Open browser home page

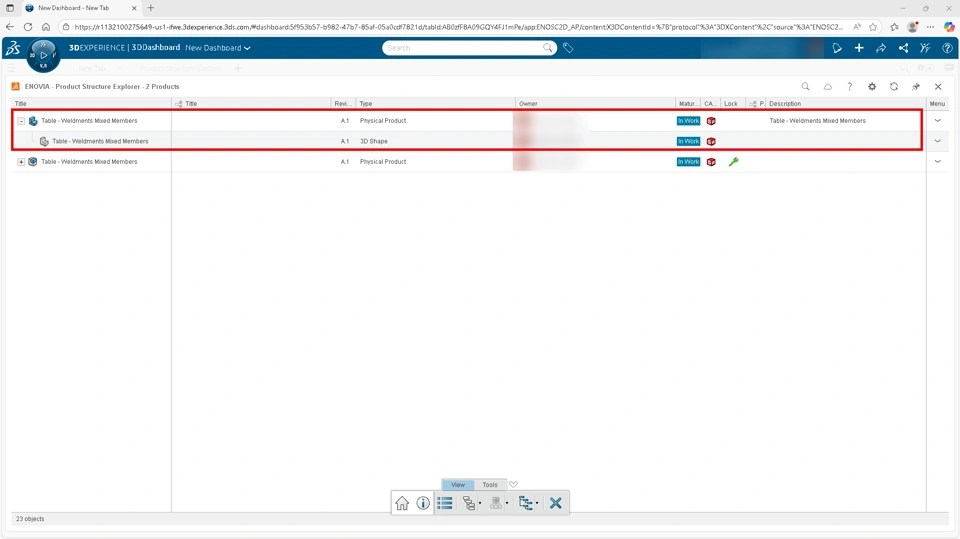point(46,27)
